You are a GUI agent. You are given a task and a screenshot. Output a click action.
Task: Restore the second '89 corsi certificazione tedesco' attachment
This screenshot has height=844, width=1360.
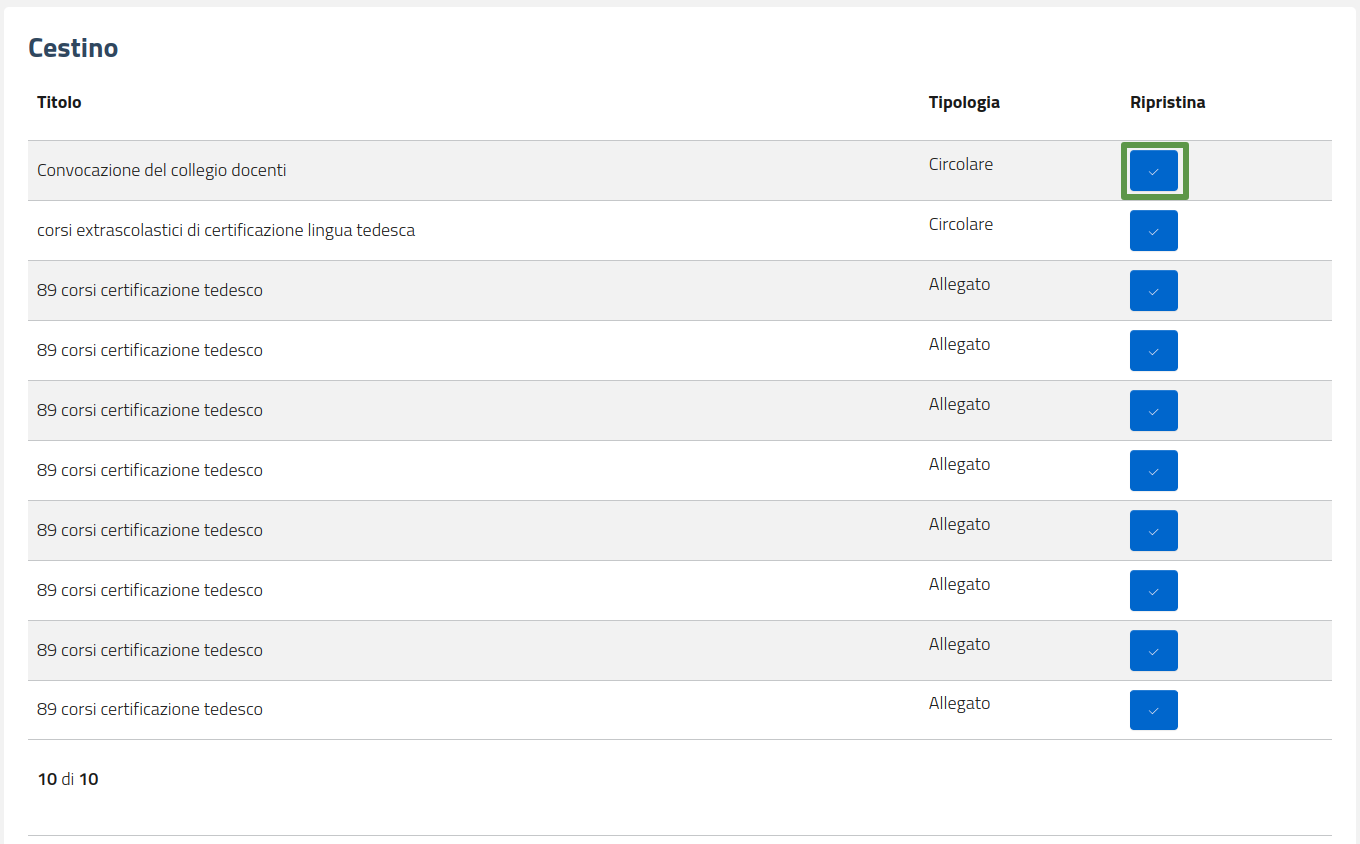(1153, 351)
